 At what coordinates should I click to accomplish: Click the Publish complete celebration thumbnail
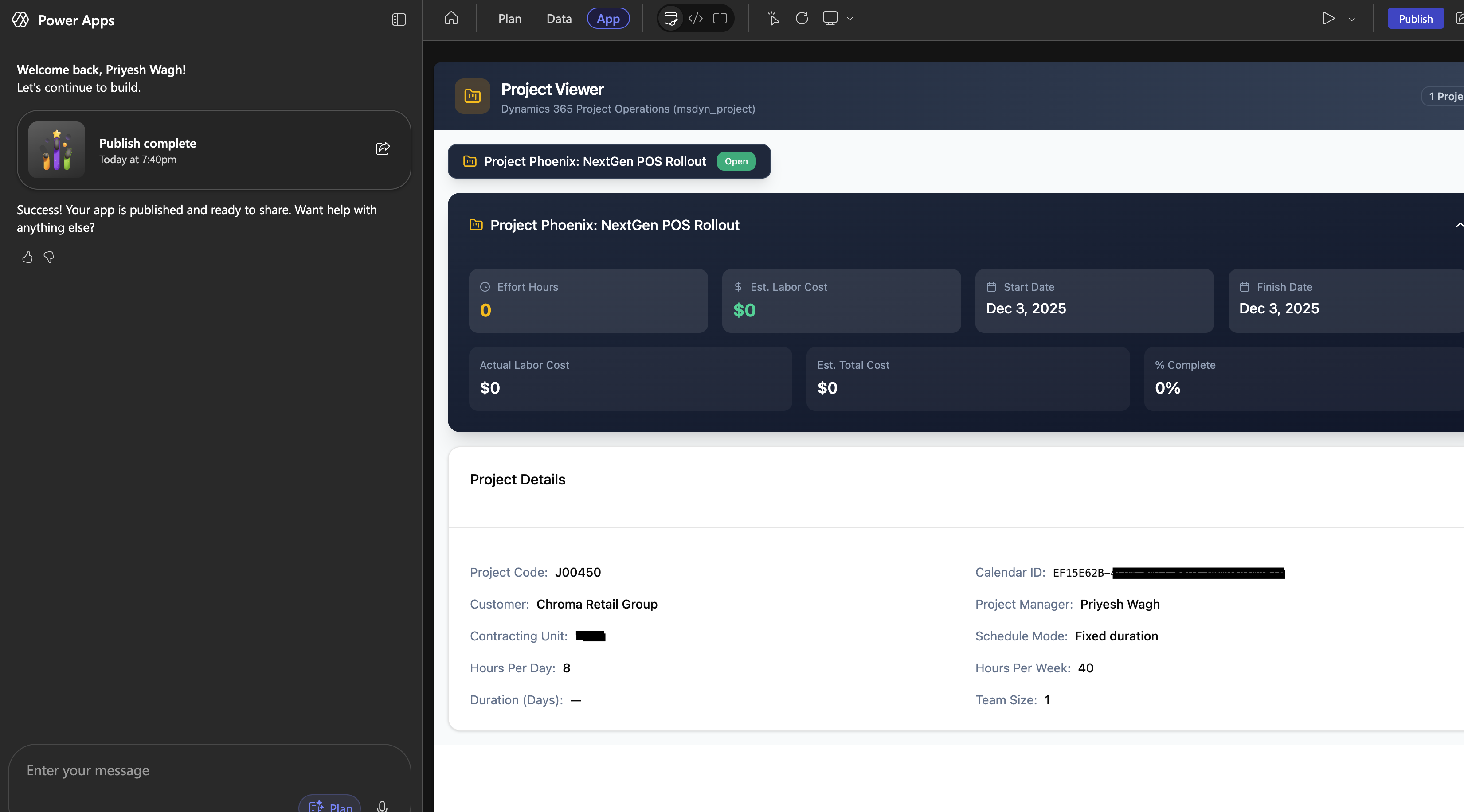click(x=57, y=150)
